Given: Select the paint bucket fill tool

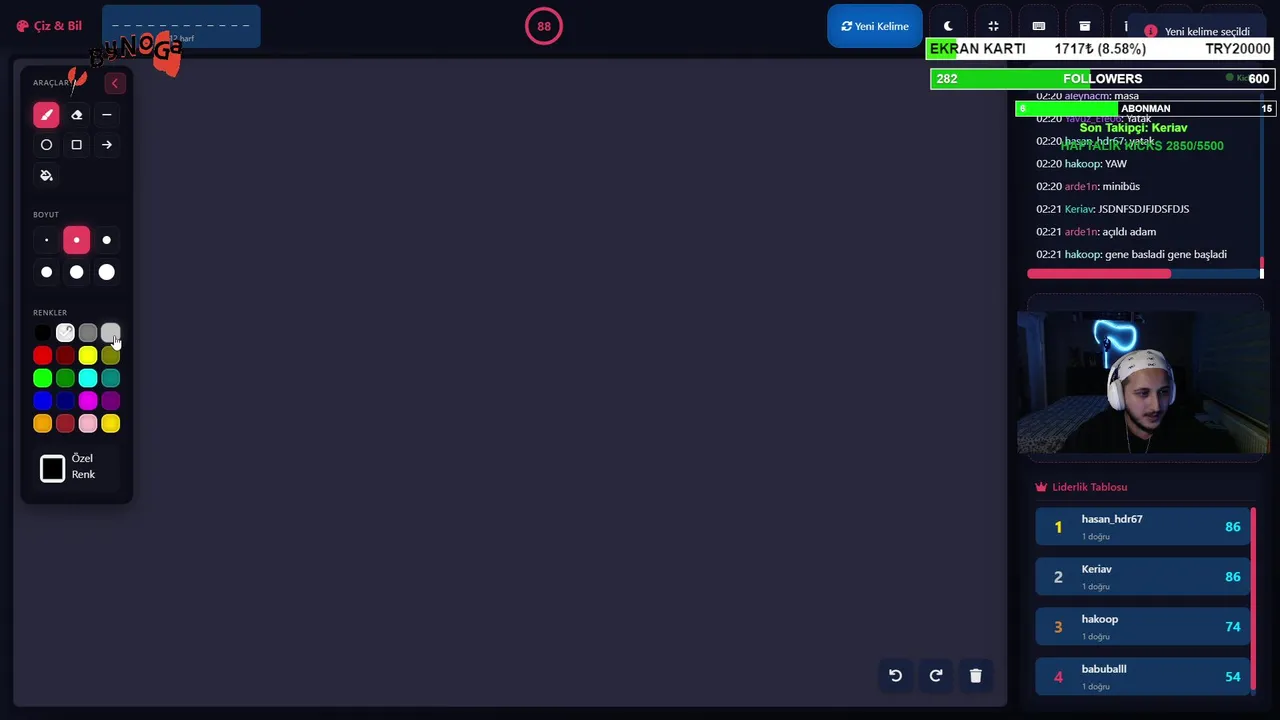Looking at the screenshot, I should [46, 175].
